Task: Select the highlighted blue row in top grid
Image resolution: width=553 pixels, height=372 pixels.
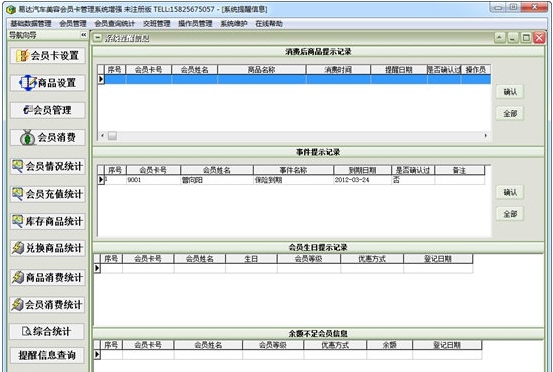Action: pyautogui.click(x=297, y=79)
